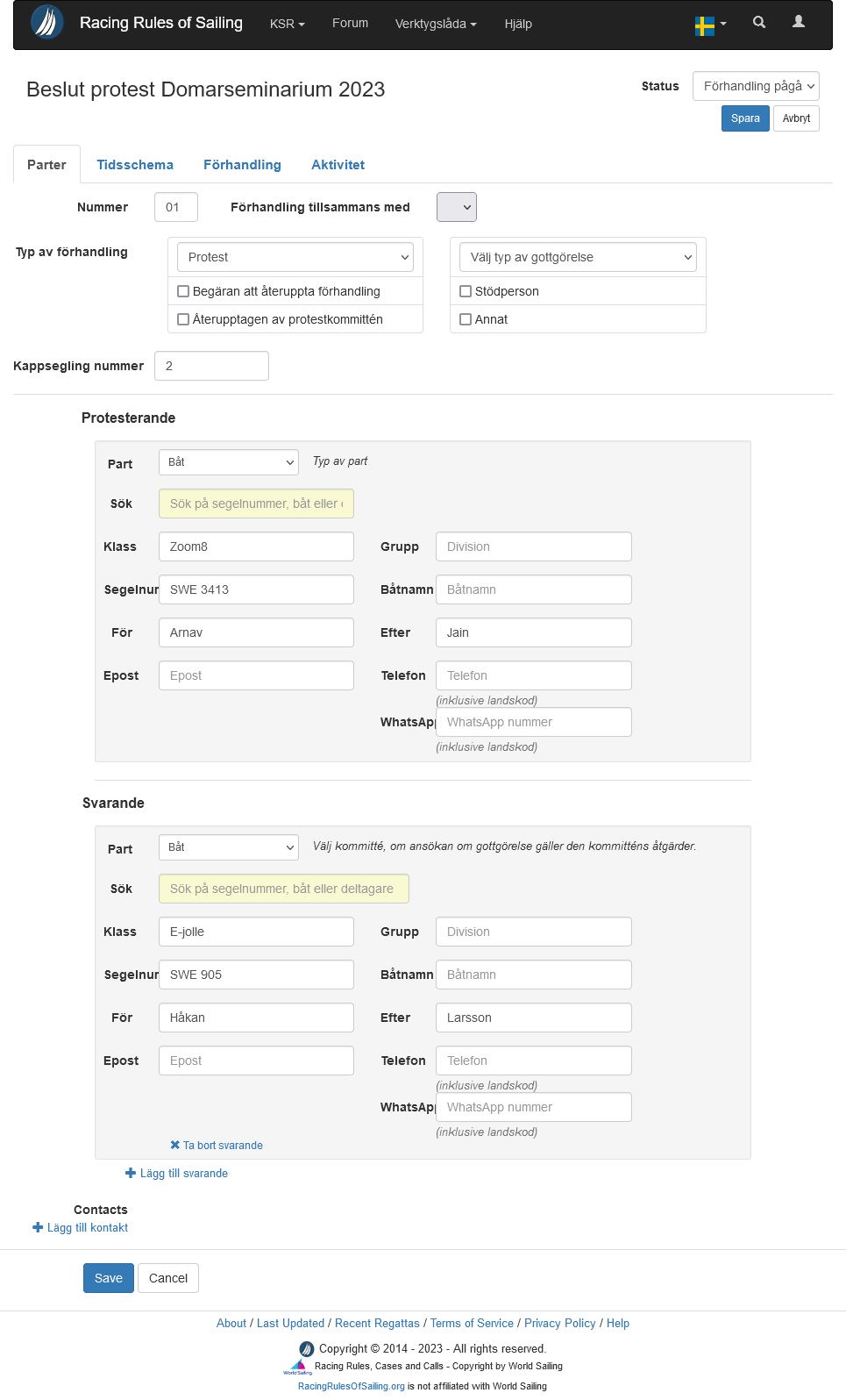This screenshot has height=1400, width=846.
Task: Check Begäran att återuppta förhandling
Action: pos(183,291)
